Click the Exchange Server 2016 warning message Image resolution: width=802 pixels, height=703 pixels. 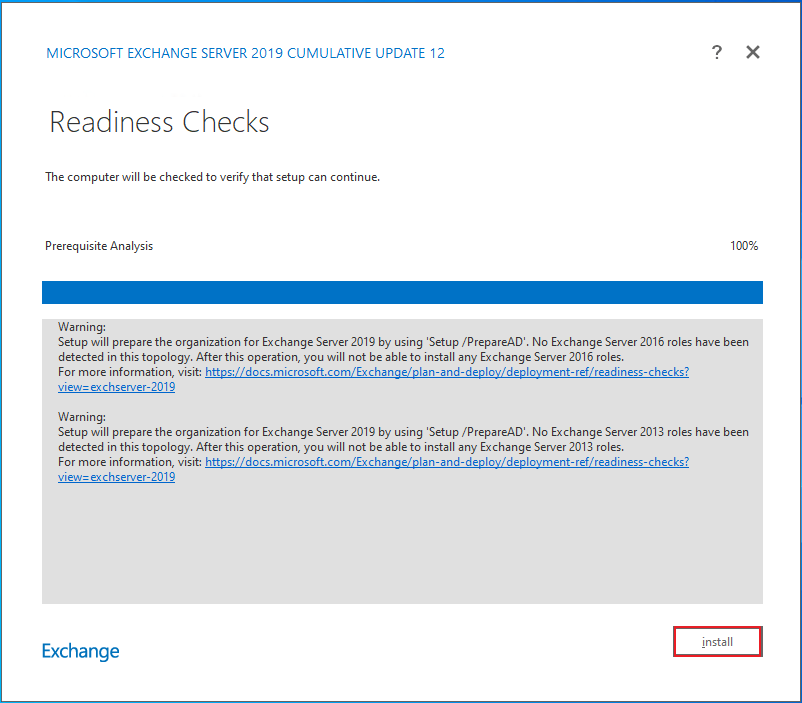point(403,349)
